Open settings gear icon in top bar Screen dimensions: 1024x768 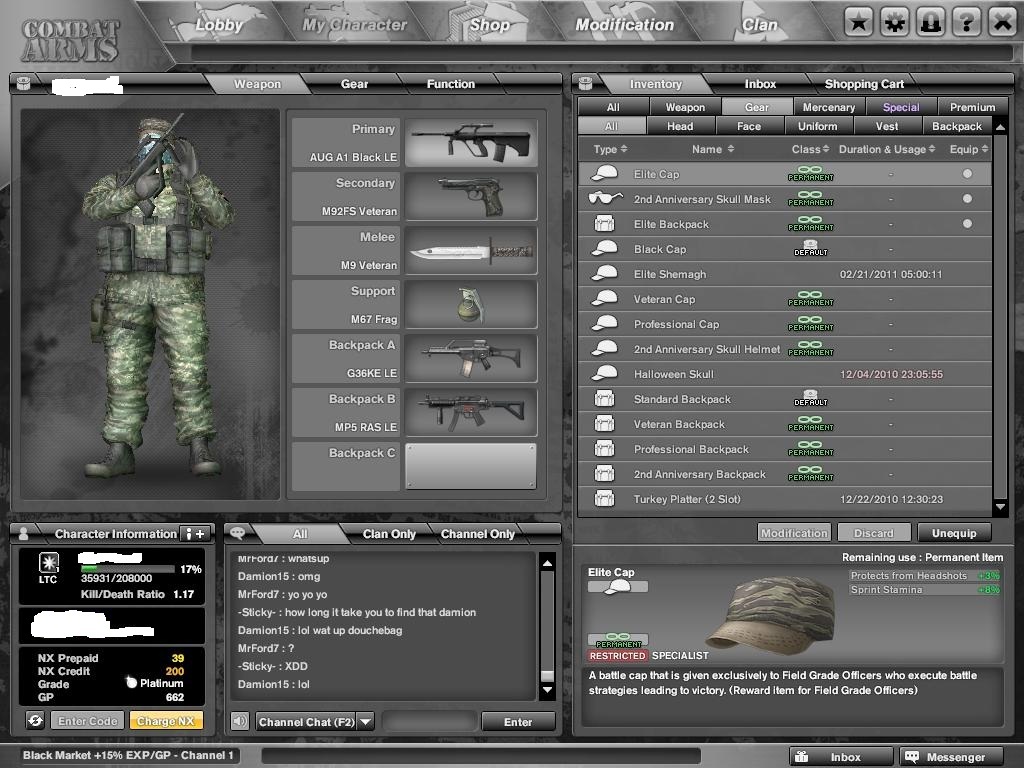coord(895,23)
